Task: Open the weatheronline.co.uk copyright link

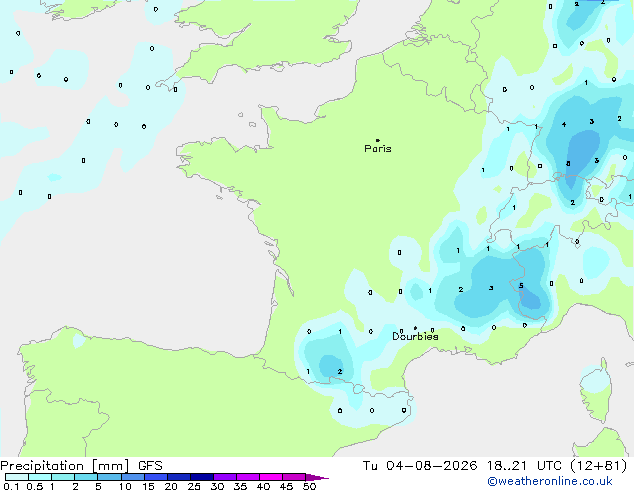Action: [x=550, y=481]
